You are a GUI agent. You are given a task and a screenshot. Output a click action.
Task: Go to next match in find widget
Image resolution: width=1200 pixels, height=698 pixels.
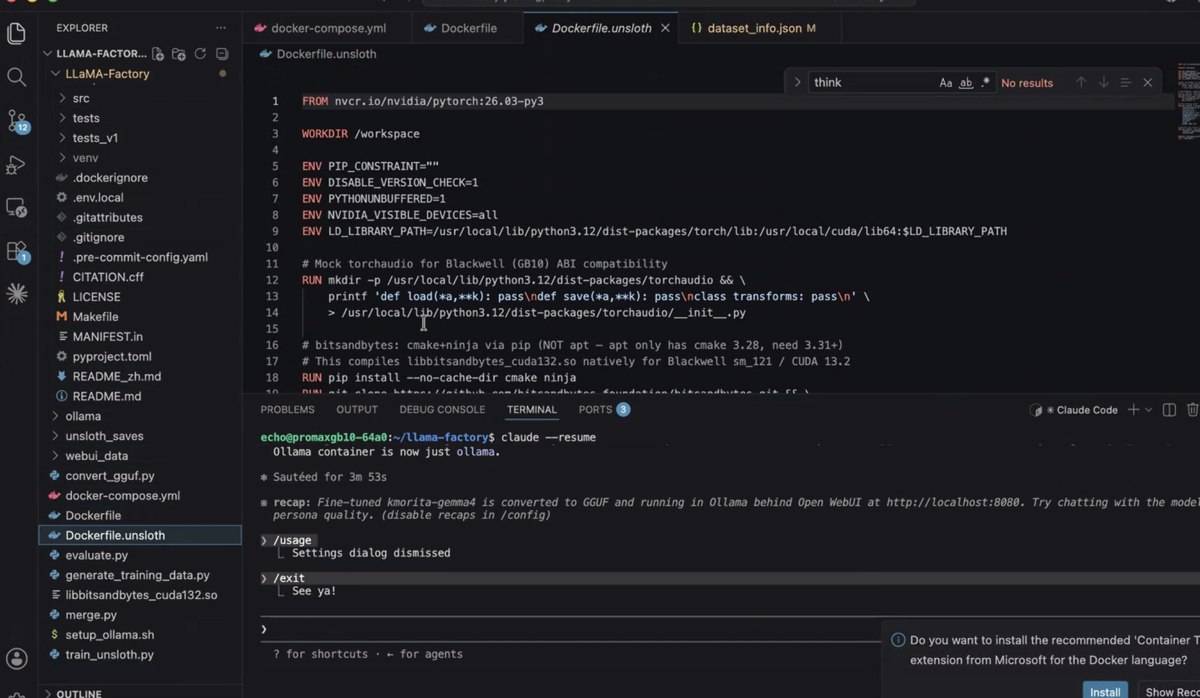coord(1104,83)
